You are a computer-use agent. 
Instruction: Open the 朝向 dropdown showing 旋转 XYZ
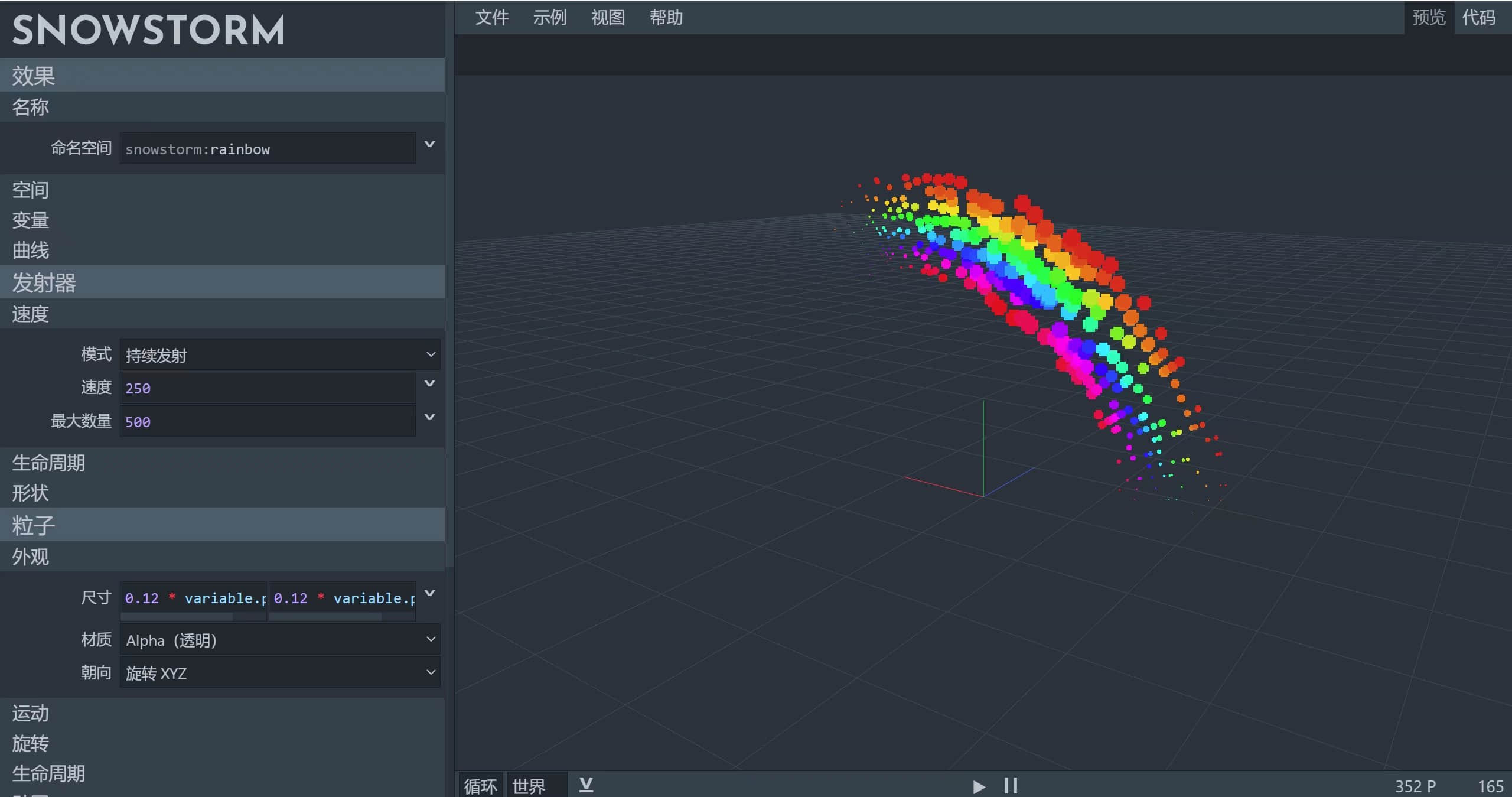[x=280, y=673]
